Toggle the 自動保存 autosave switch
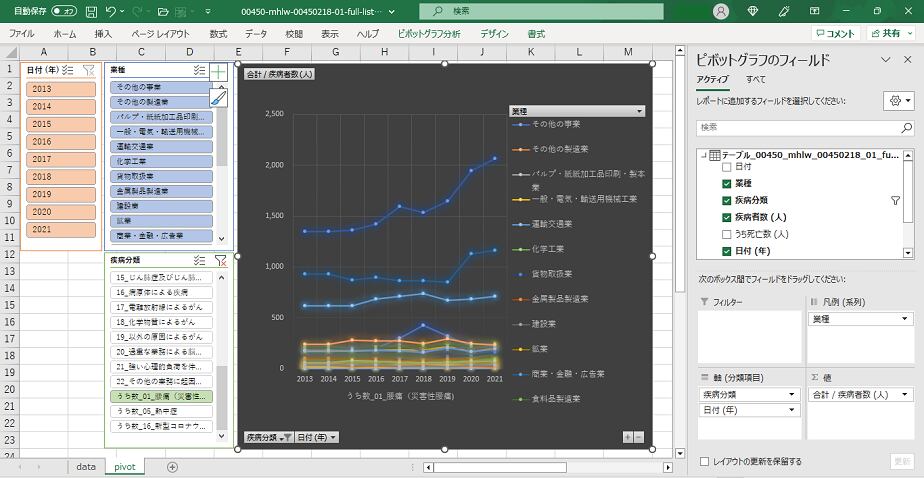This screenshot has height=478, width=924. coord(64,11)
